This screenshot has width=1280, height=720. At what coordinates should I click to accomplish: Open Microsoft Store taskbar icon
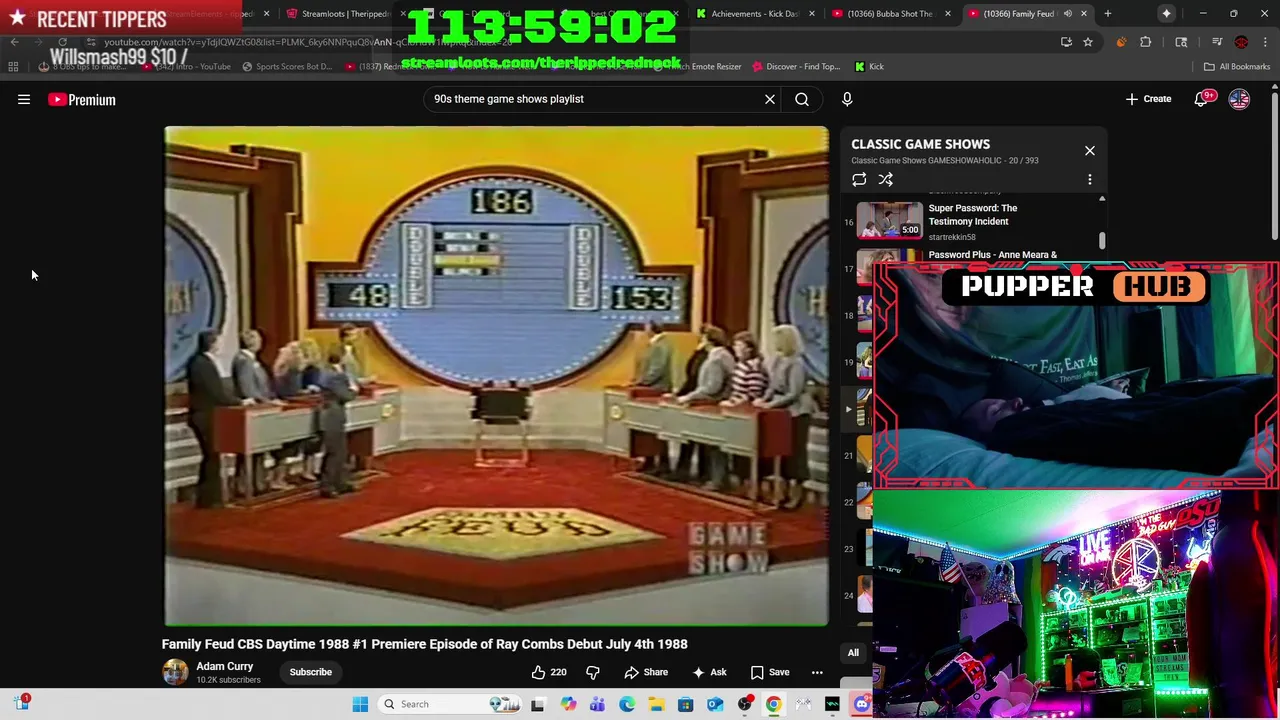pos(685,704)
